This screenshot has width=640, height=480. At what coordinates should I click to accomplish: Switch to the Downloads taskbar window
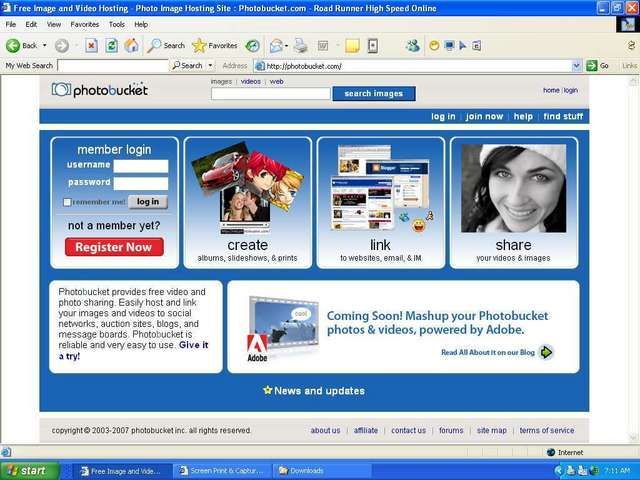[x=322, y=471]
